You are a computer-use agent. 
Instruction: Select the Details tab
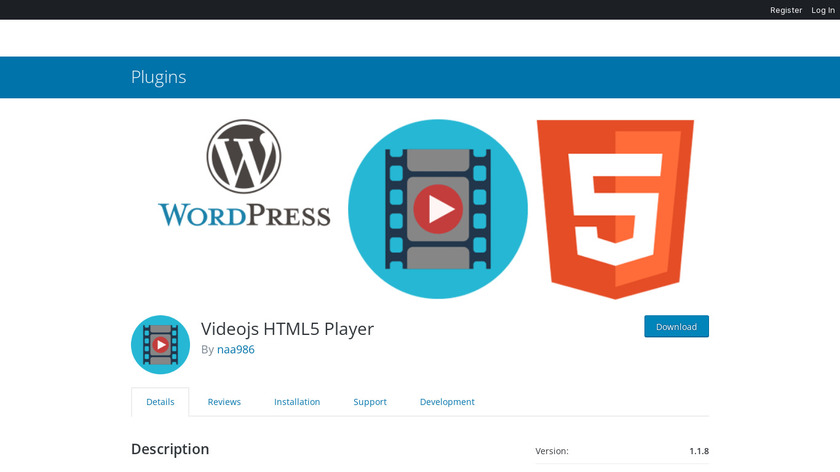(x=160, y=402)
